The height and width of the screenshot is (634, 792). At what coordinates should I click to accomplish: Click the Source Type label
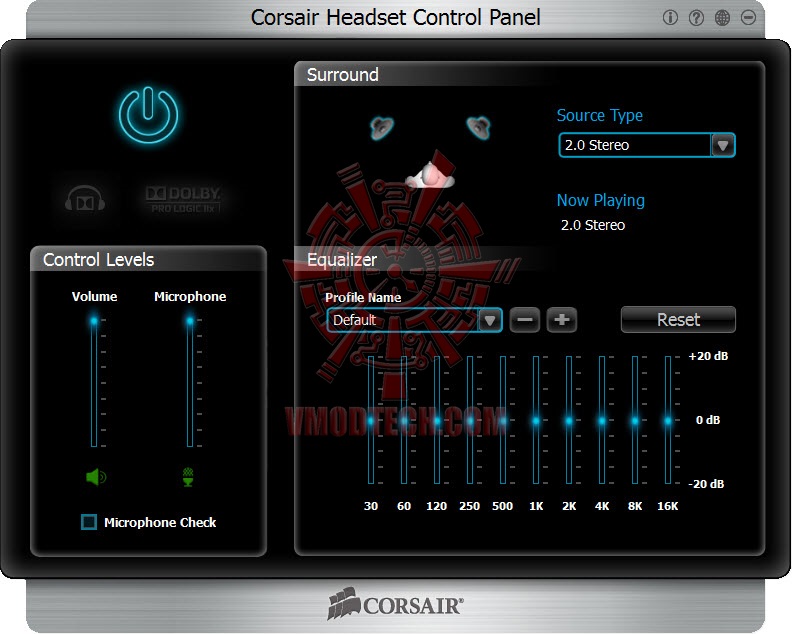point(600,115)
